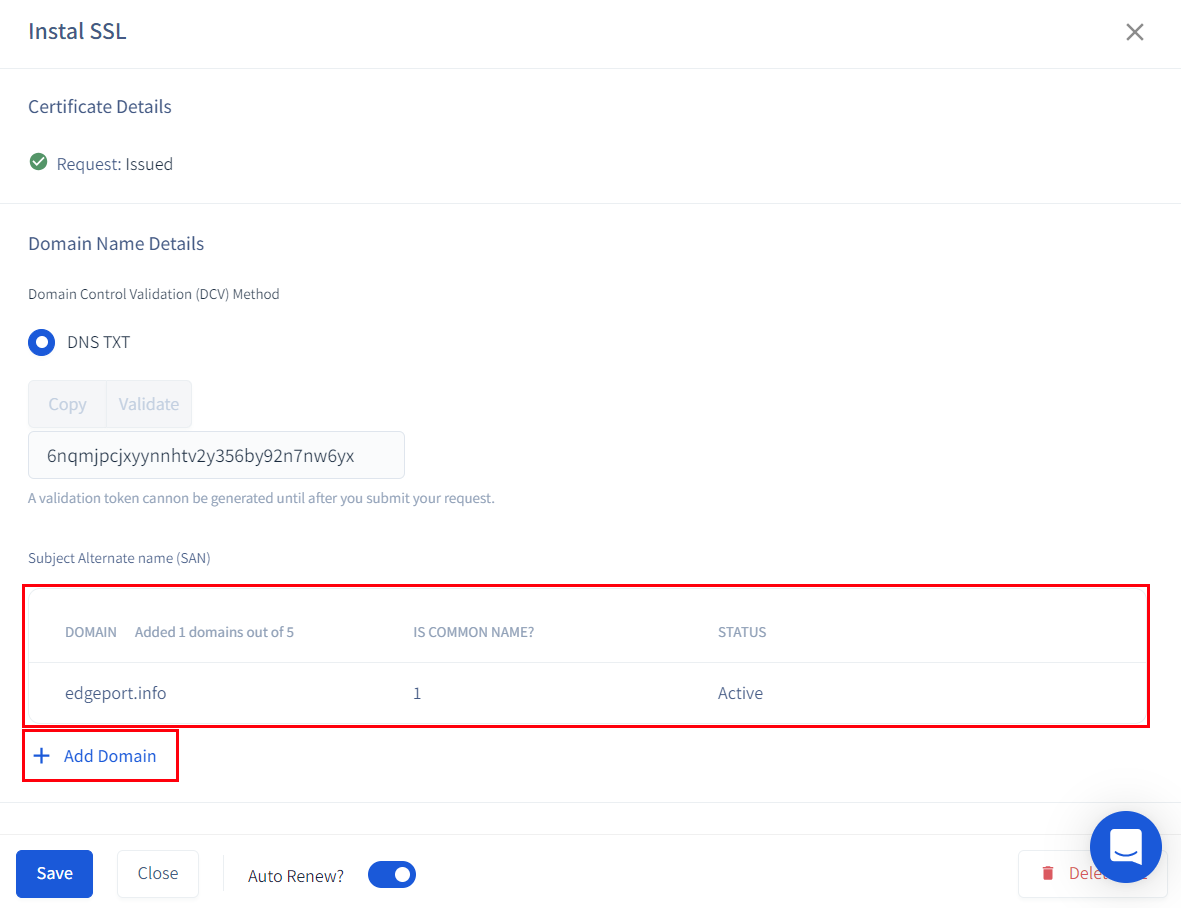Click the green Request Issued checkmark icon

pos(38,162)
